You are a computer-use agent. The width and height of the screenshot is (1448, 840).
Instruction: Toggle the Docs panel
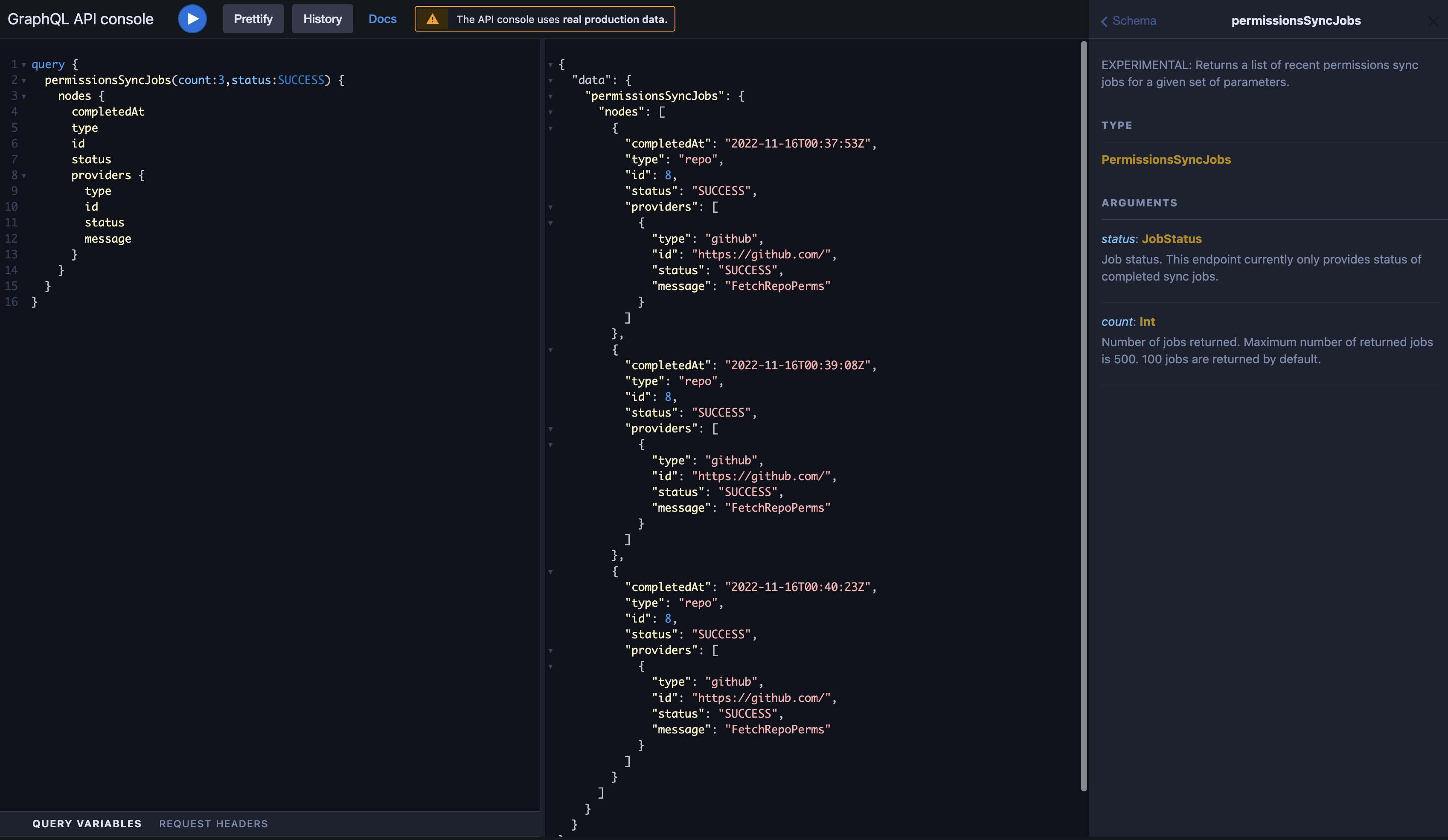382,19
